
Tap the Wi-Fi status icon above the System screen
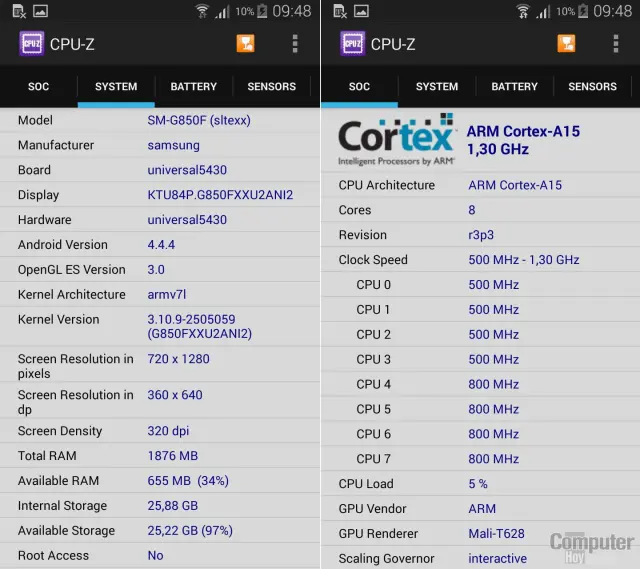[x=202, y=12]
